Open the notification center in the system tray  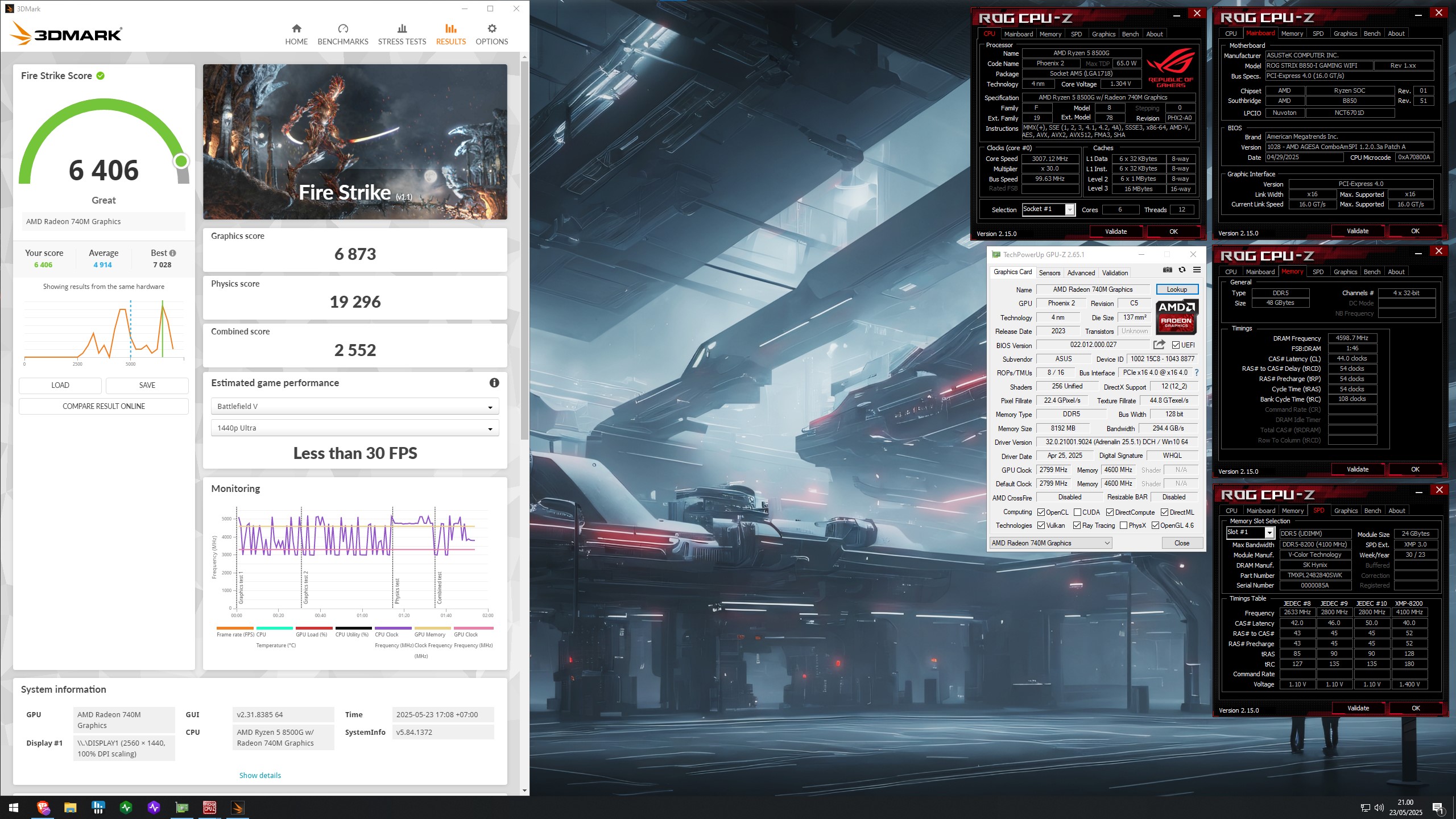tap(1438, 808)
